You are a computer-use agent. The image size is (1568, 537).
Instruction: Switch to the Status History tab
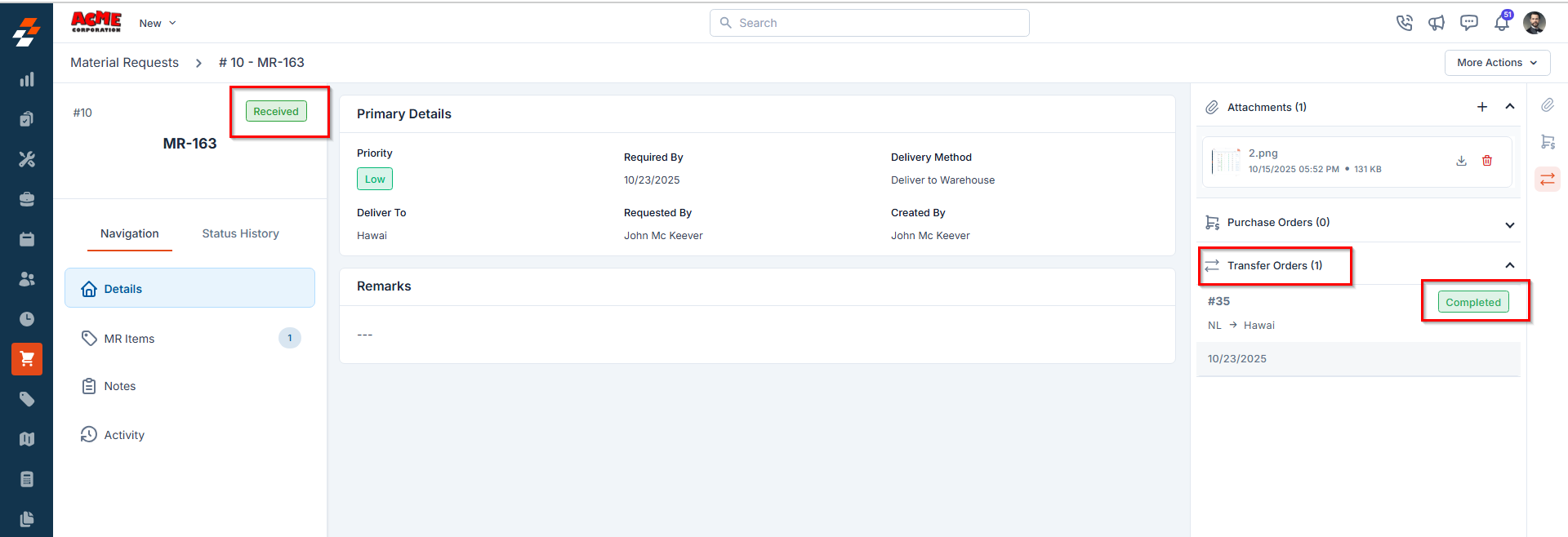click(x=241, y=233)
